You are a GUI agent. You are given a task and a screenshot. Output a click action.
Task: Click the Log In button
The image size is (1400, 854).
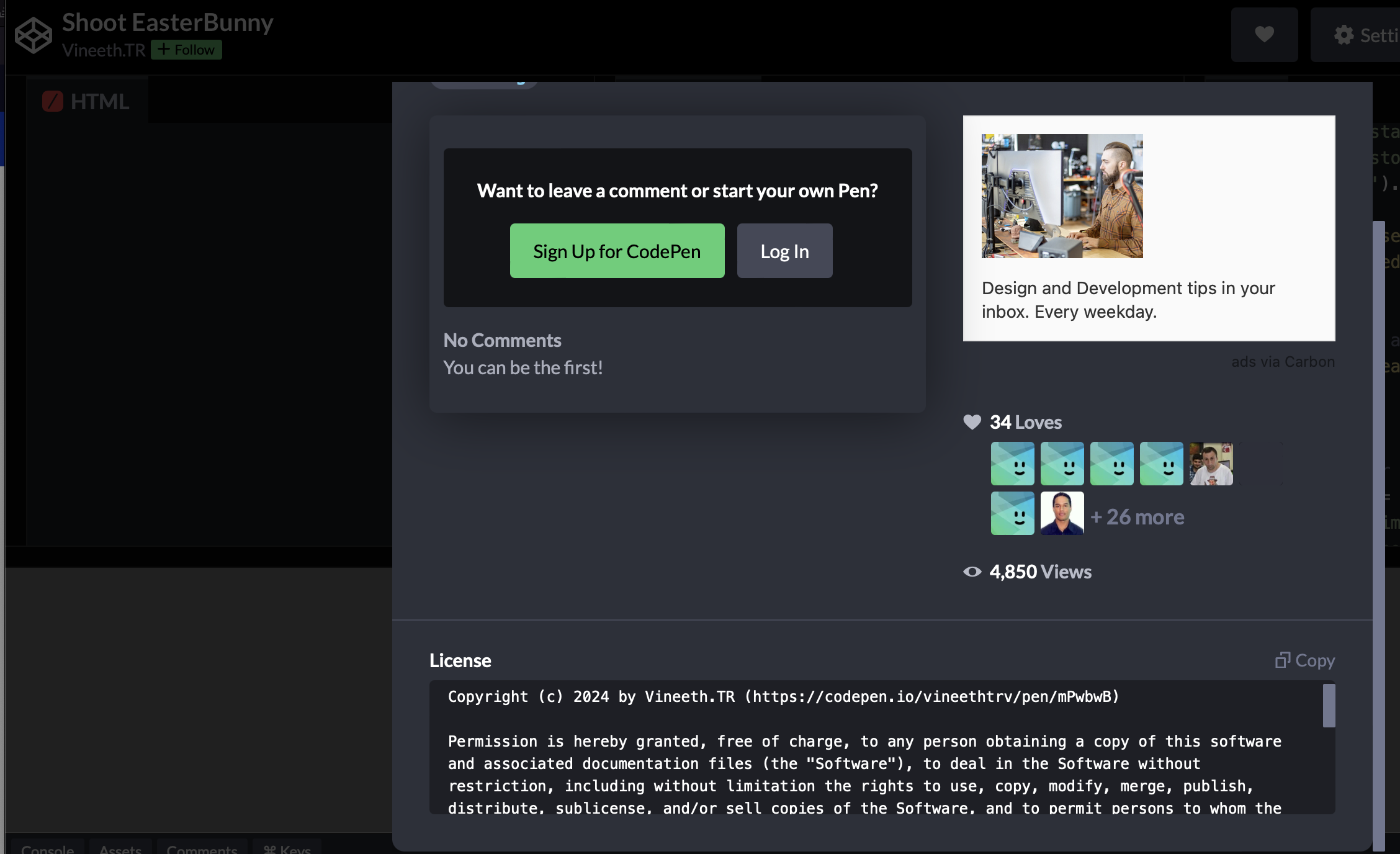(x=784, y=251)
